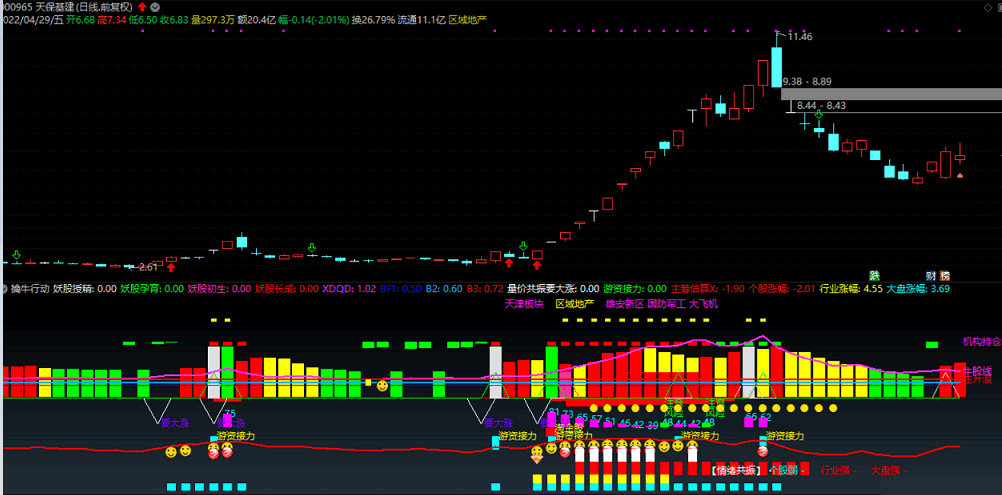Click the grey 9.38 - 8.89 gap band
1002x495 pixels.
[891, 94]
